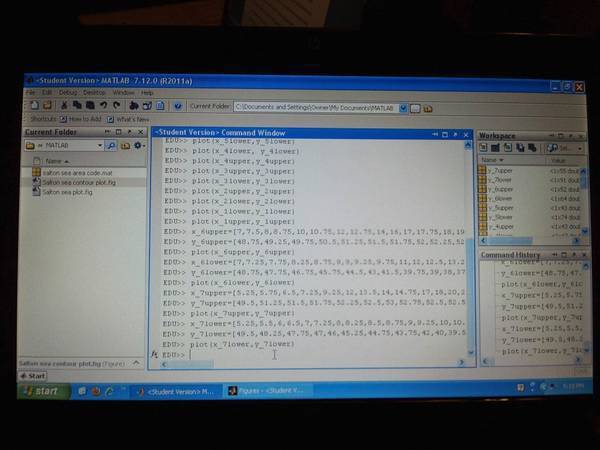
Task: Expand file details panel chevron
Action: [136, 362]
